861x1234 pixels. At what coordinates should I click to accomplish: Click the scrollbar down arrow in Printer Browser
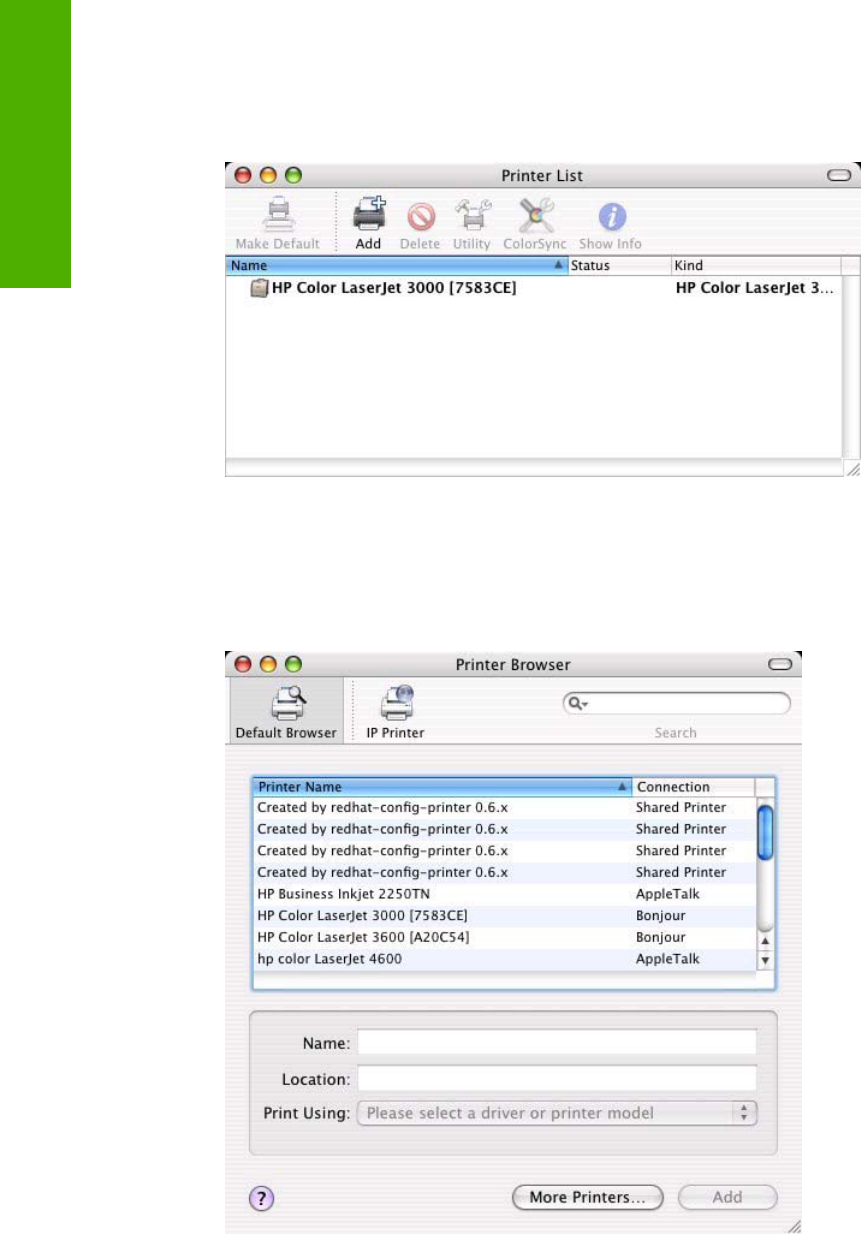pyautogui.click(x=766, y=960)
